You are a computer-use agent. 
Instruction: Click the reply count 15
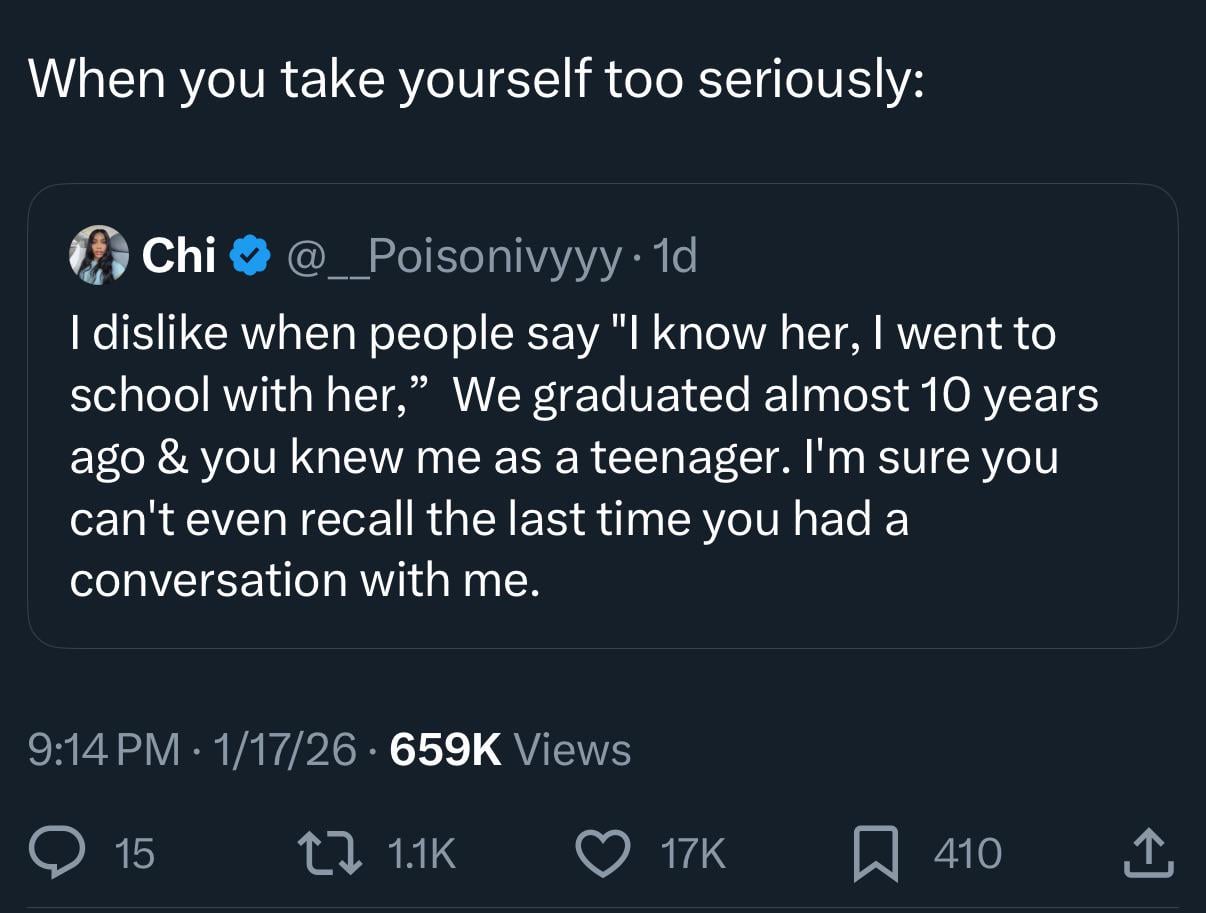tap(135, 853)
